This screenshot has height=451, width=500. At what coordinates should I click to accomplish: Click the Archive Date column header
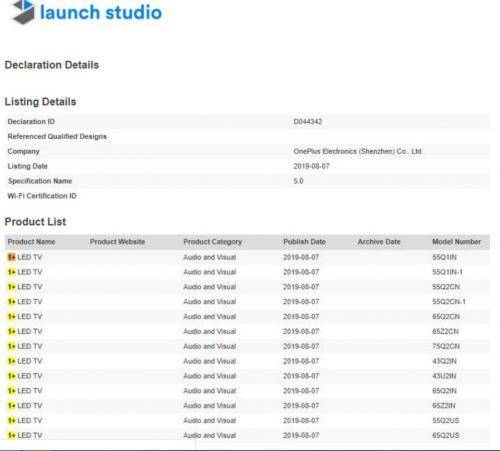(x=379, y=242)
